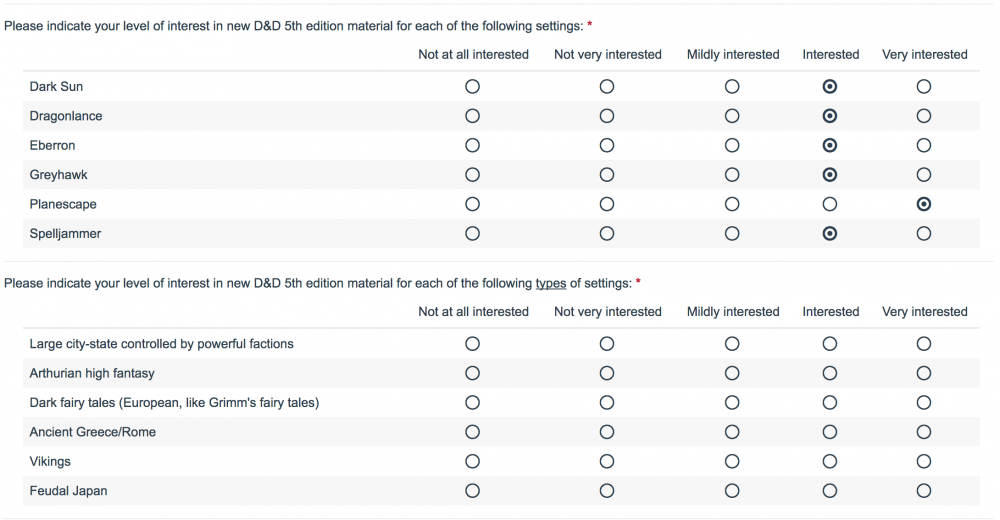
Task: Select "Not at all interested" for Spelljammer
Action: pyautogui.click(x=473, y=234)
